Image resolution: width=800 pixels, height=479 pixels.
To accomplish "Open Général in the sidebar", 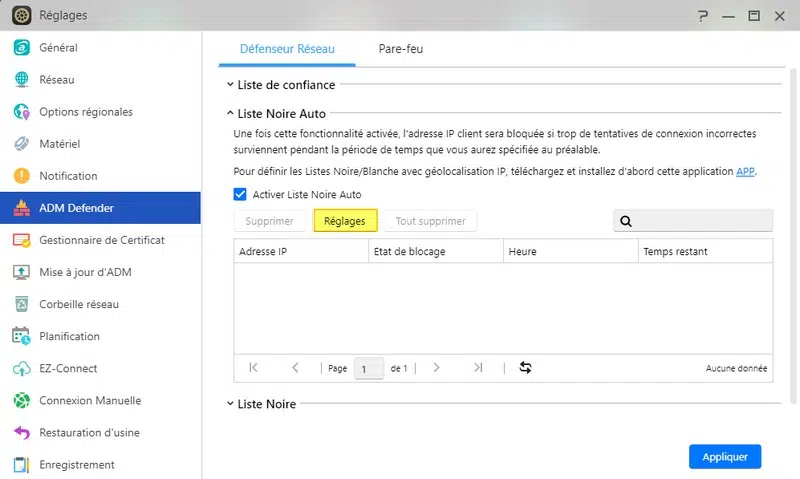I will (101, 47).
